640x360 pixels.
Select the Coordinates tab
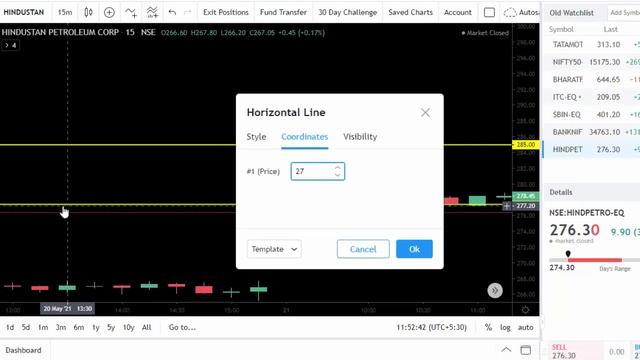304,137
